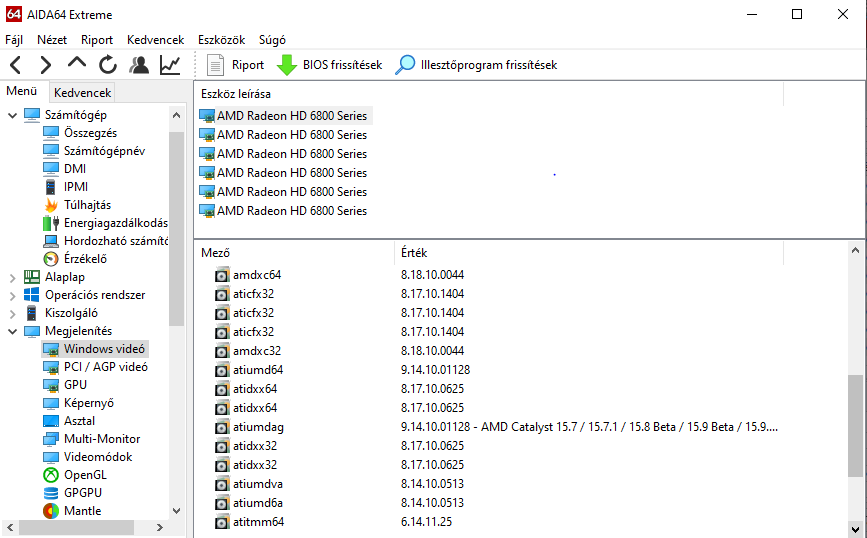Go forward with the right arrow icon
Screen dimensions: 867x538
click(46, 65)
